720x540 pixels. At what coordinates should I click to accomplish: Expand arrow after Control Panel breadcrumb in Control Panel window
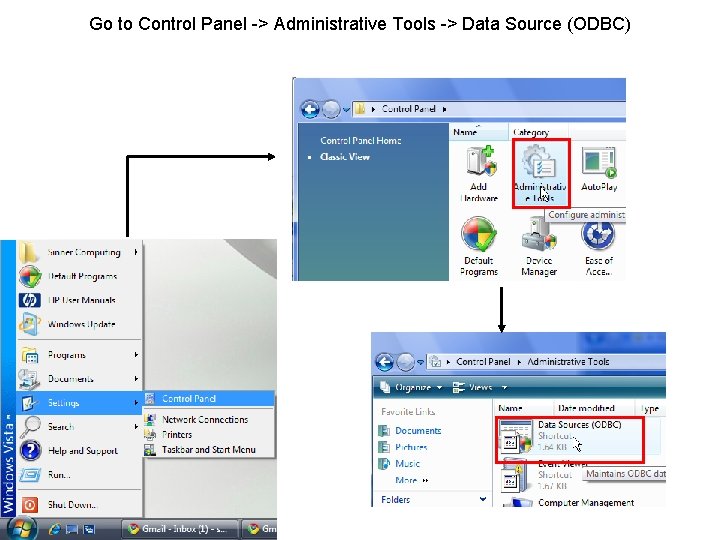click(x=444, y=109)
